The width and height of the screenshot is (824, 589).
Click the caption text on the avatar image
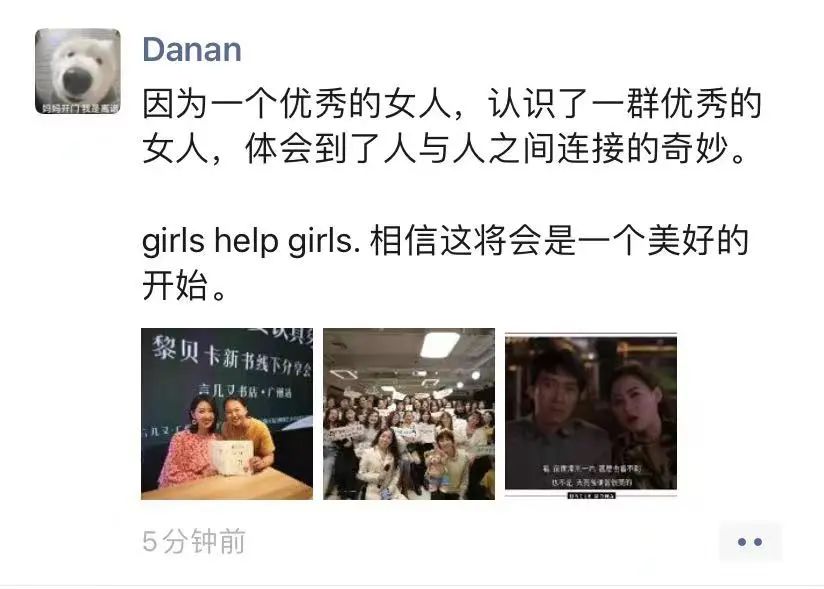(x=80, y=108)
